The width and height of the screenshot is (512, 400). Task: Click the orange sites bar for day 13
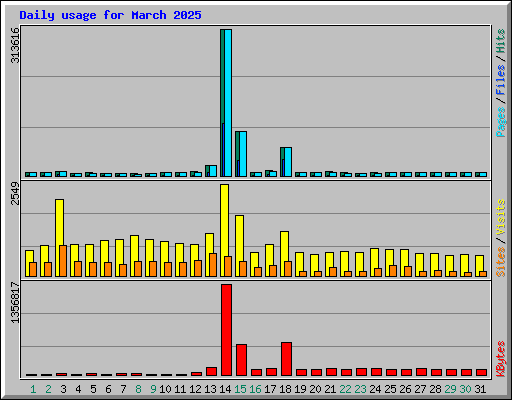[213, 265]
